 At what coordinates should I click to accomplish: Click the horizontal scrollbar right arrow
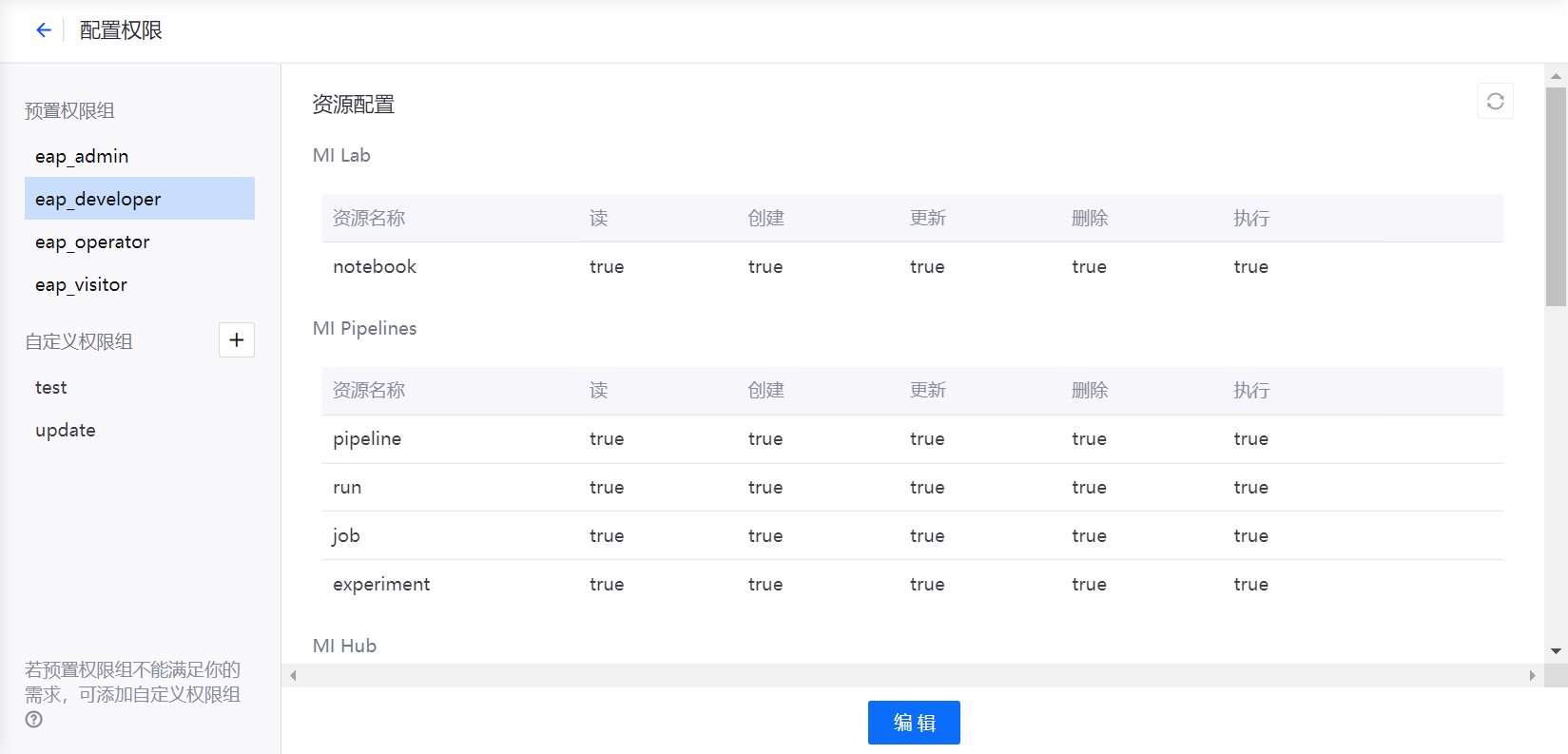pyautogui.click(x=1532, y=675)
